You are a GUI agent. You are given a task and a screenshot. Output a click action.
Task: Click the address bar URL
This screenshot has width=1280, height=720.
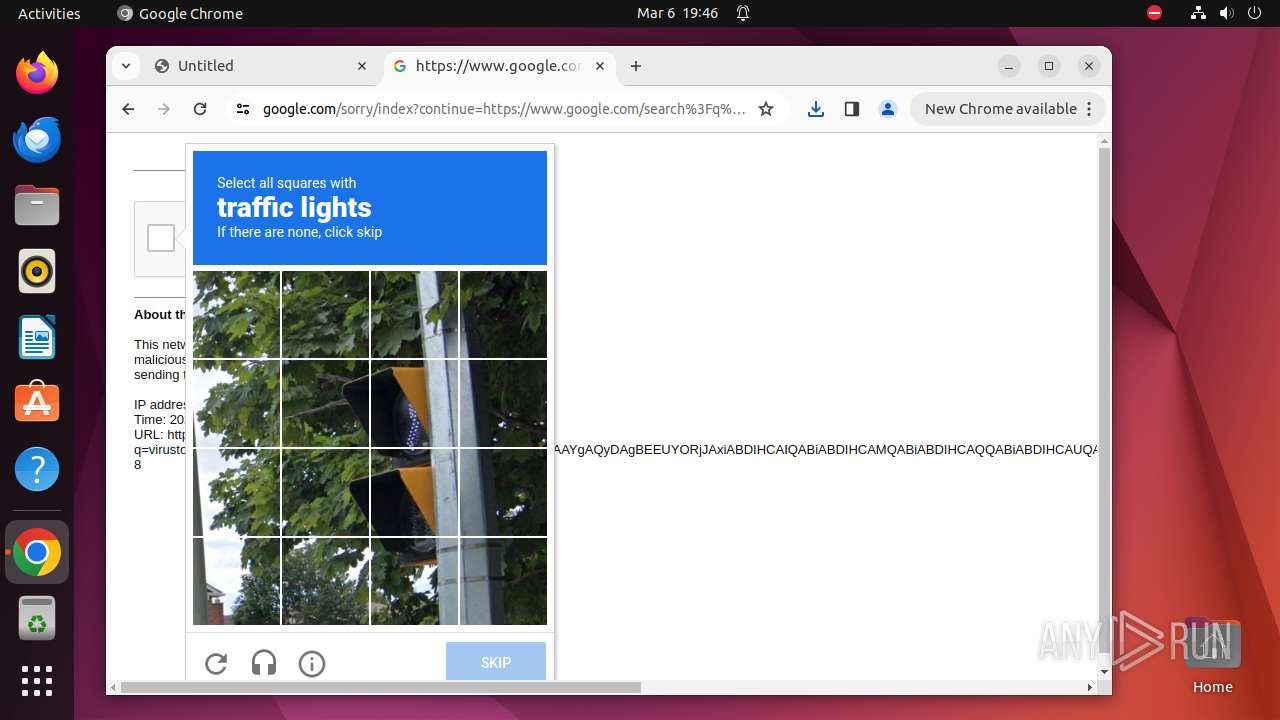click(x=504, y=109)
